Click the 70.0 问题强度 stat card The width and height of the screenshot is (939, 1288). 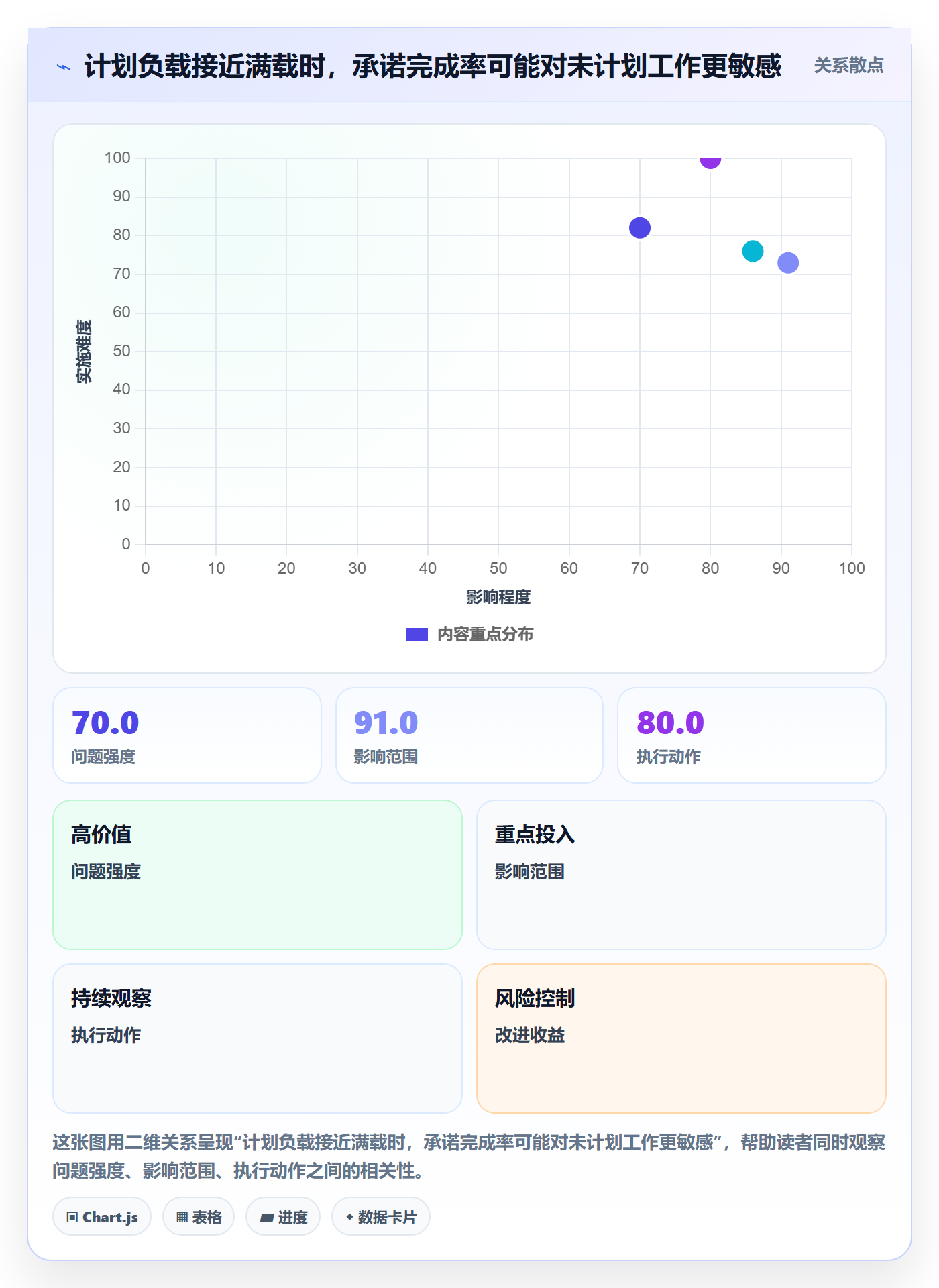tap(187, 735)
